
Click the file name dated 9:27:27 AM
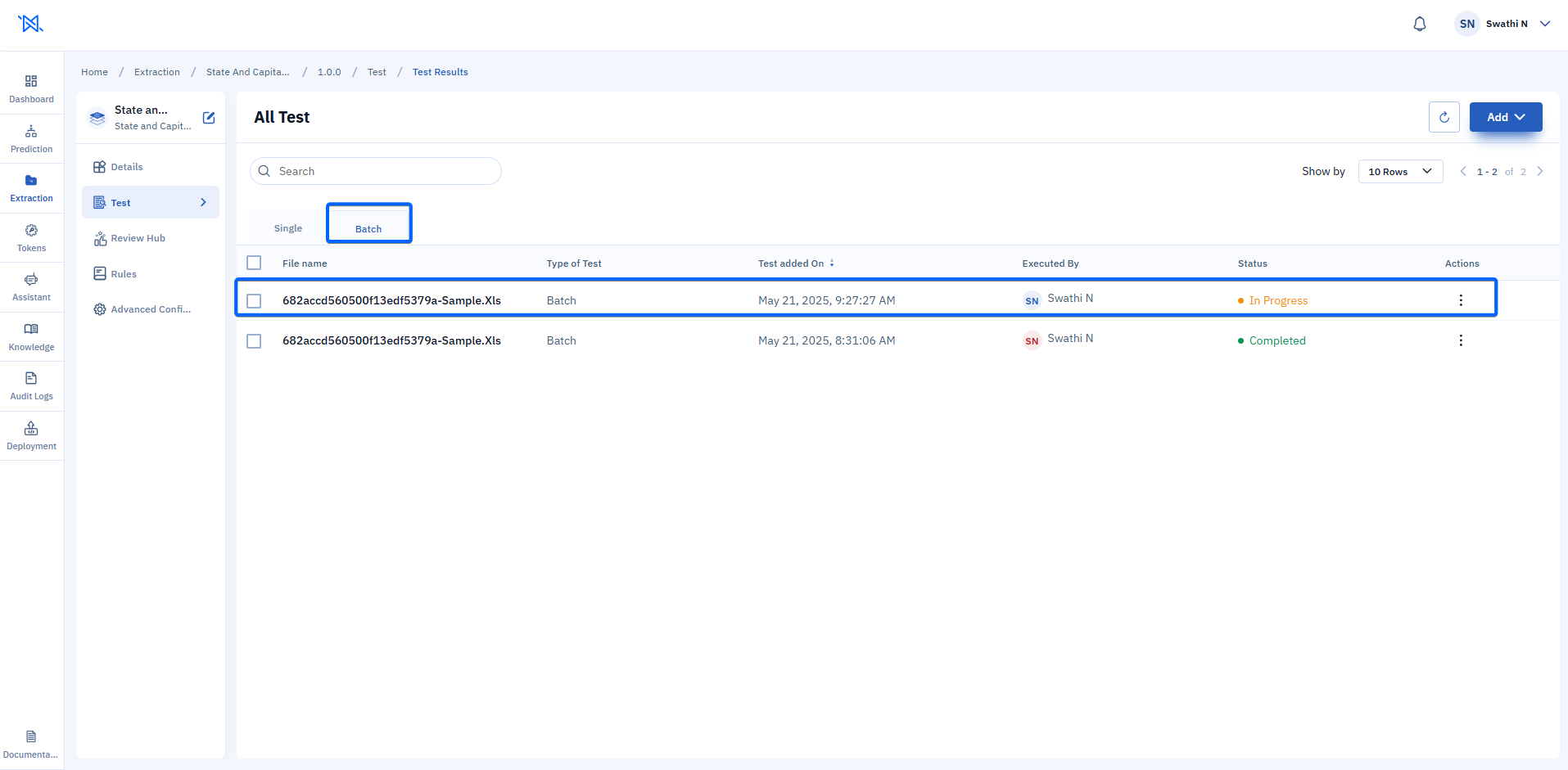pyautogui.click(x=391, y=300)
